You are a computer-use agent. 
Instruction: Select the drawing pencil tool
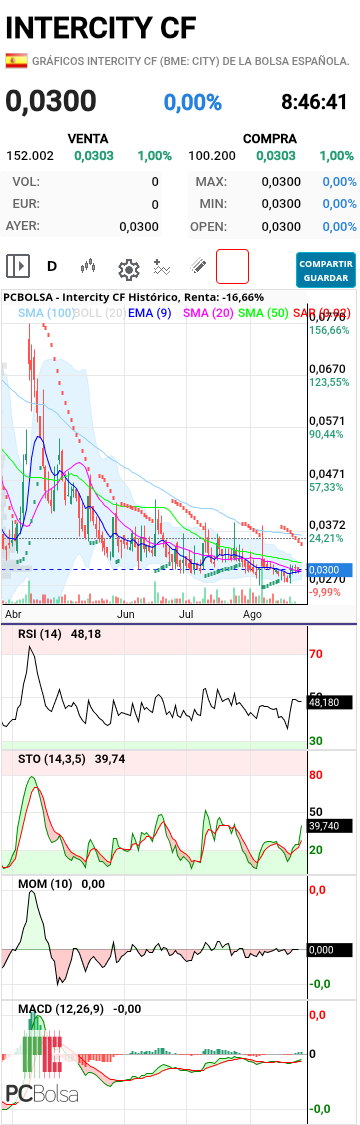point(198,266)
